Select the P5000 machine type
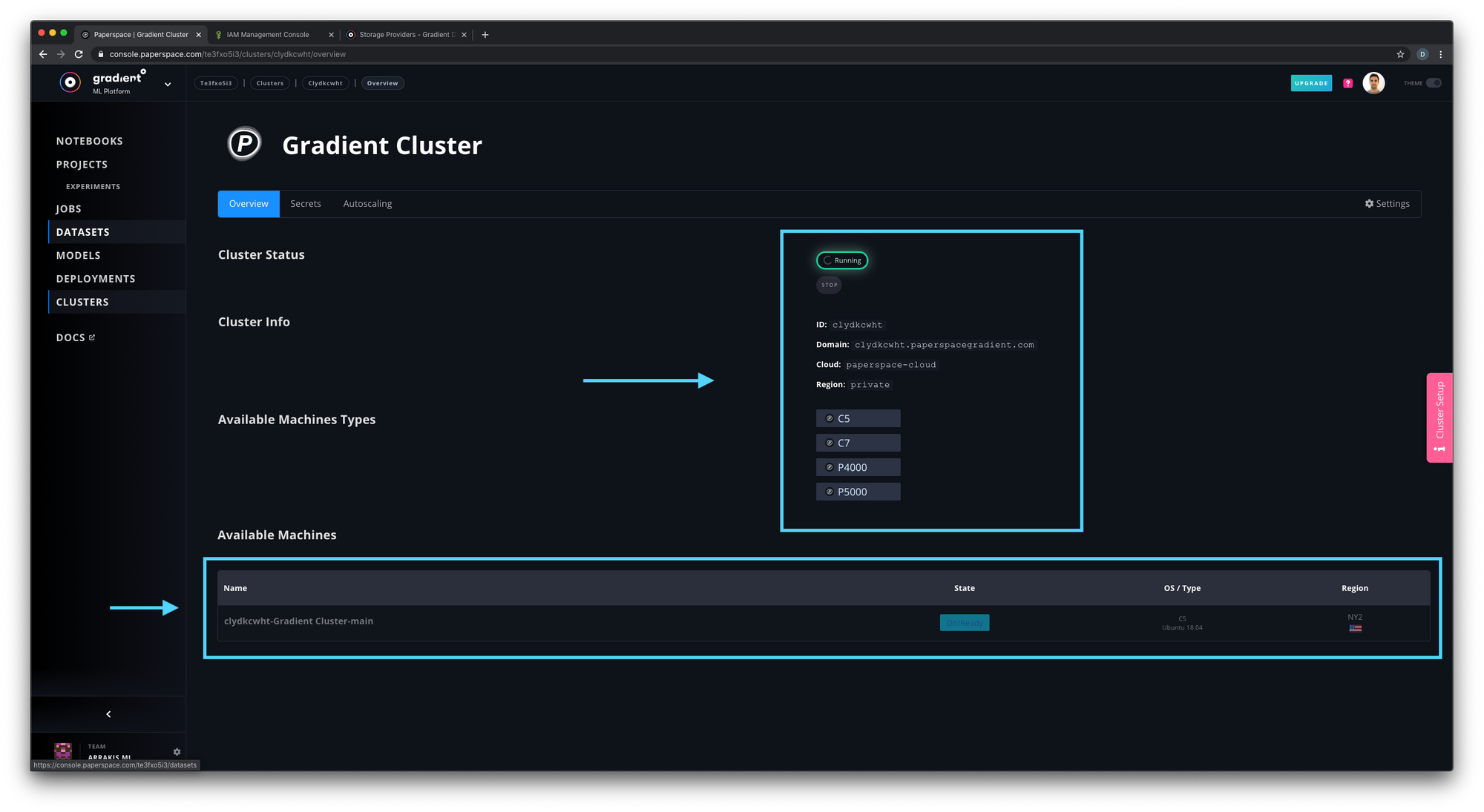 [x=858, y=492]
